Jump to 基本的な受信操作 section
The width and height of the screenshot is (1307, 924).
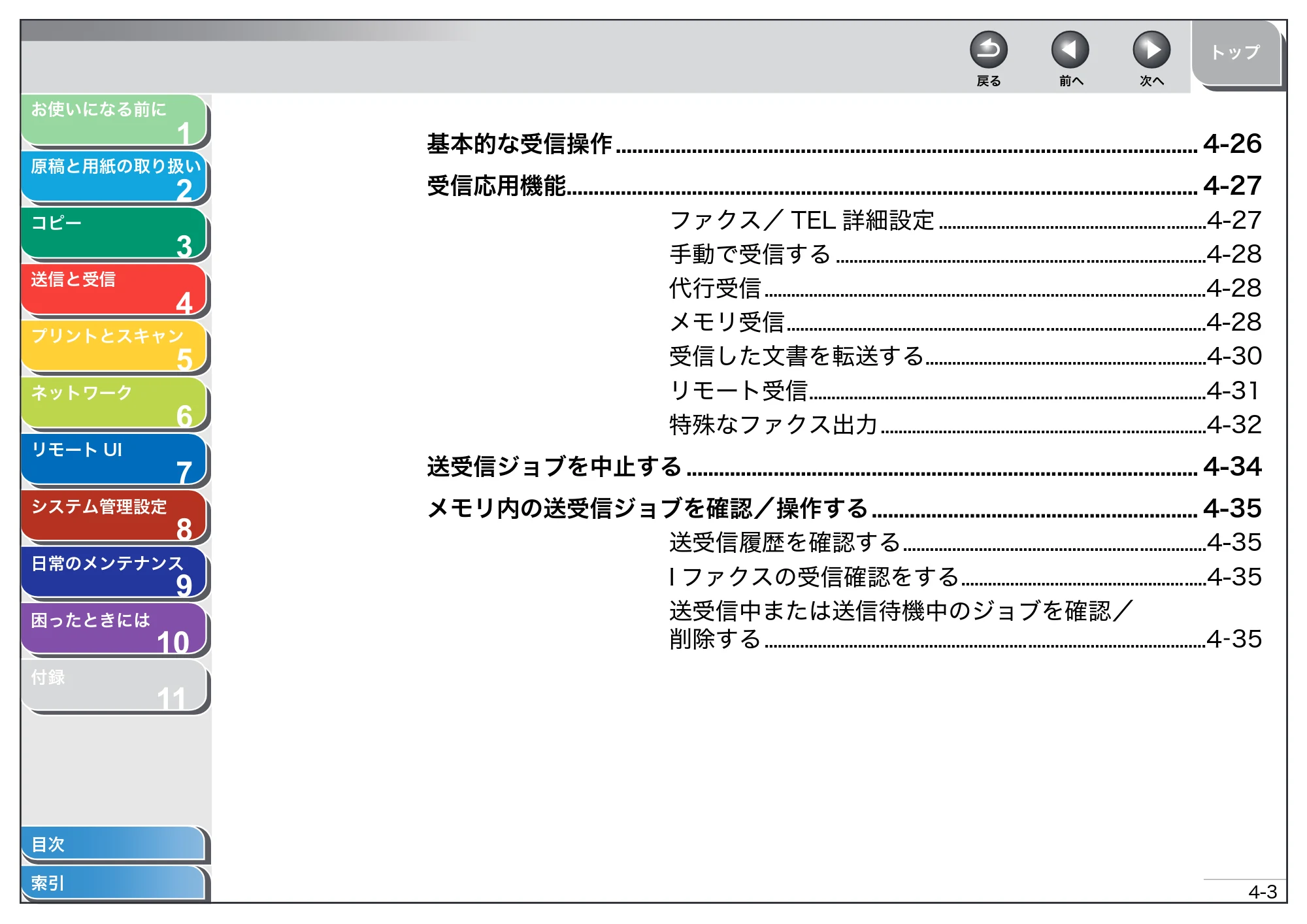point(844,144)
